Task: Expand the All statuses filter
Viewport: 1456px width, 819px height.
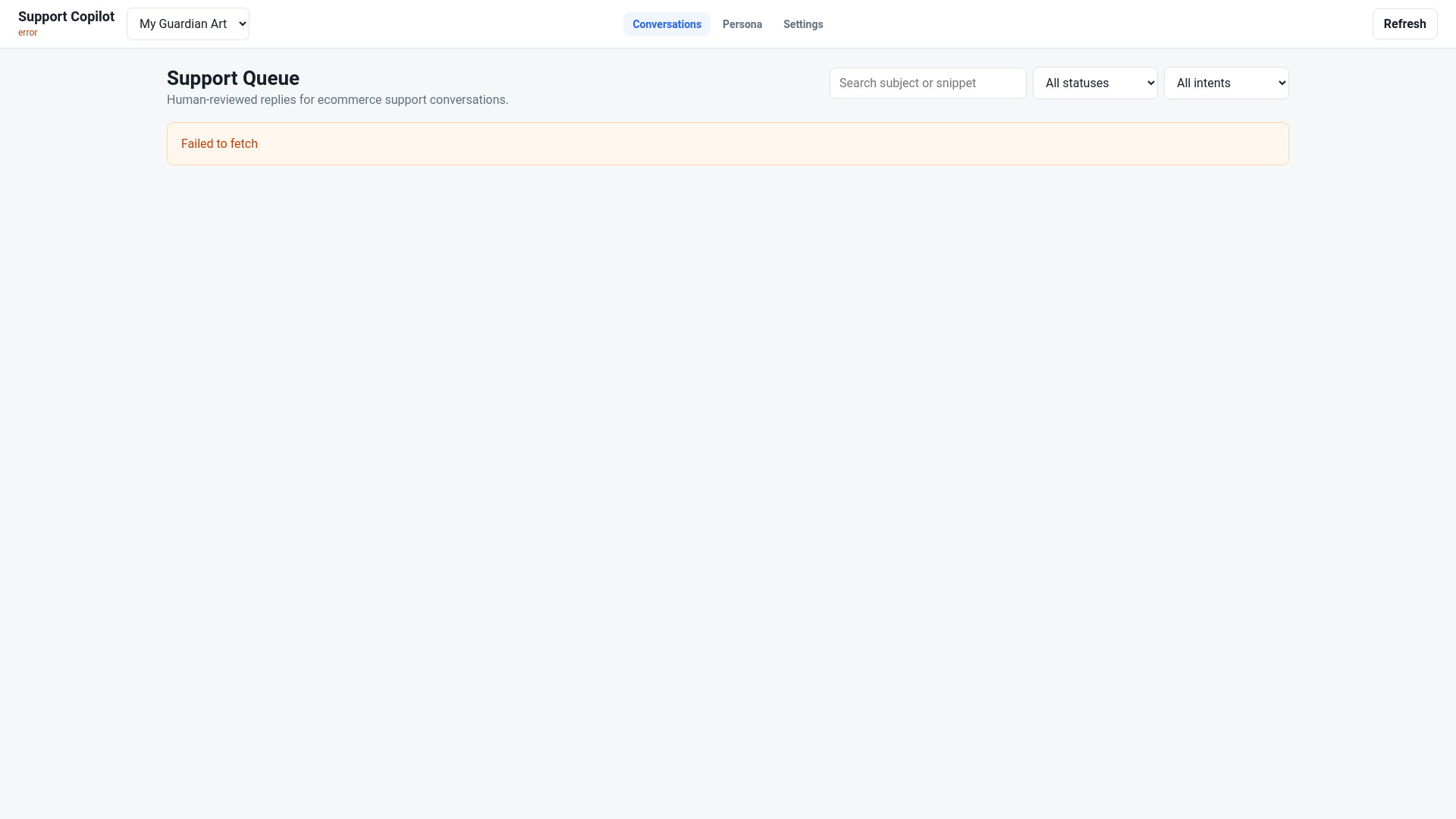Action: (x=1095, y=83)
